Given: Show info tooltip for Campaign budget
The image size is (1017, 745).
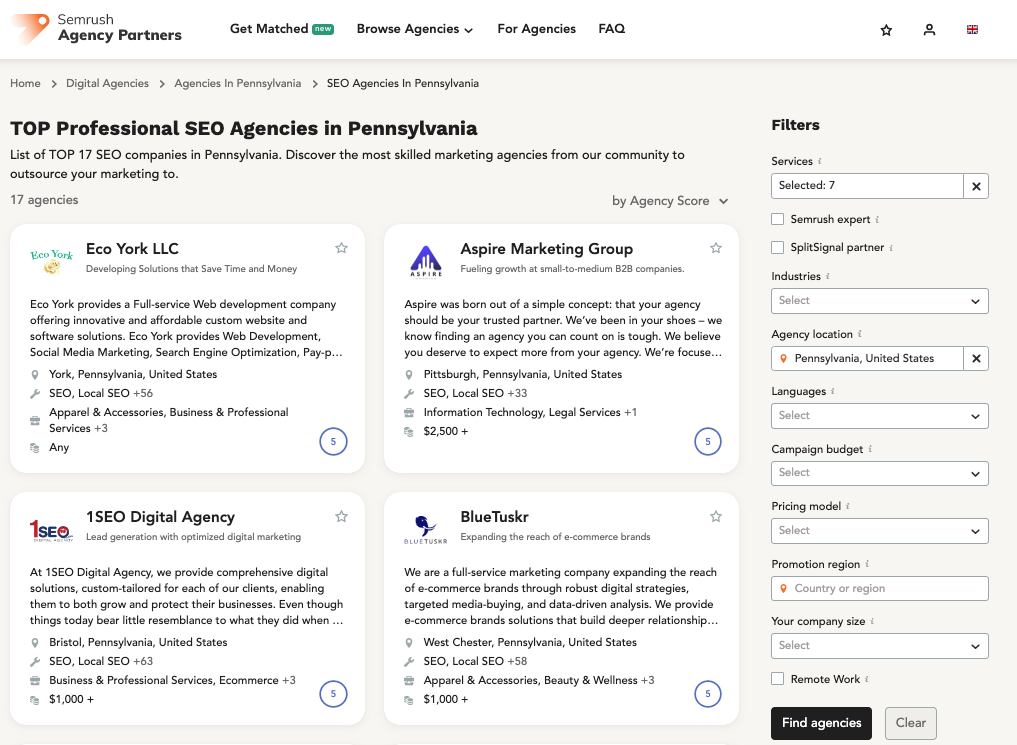Looking at the screenshot, I should click(x=870, y=449).
